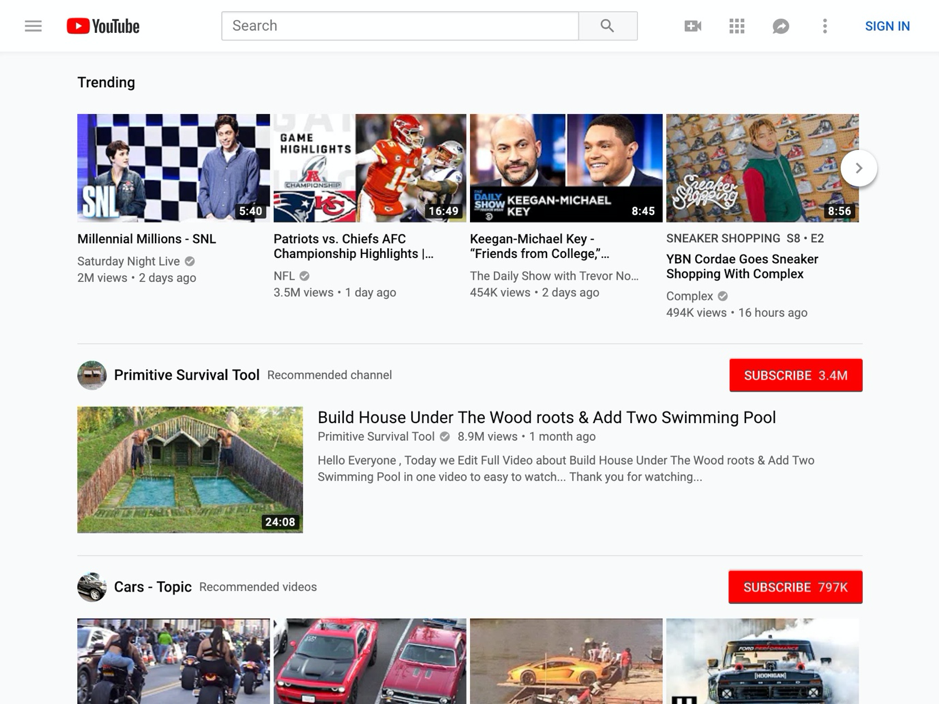Viewport: 939px width, 704px height.
Task: Play the Build House Under Wood roots thumbnail
Action: (x=190, y=470)
